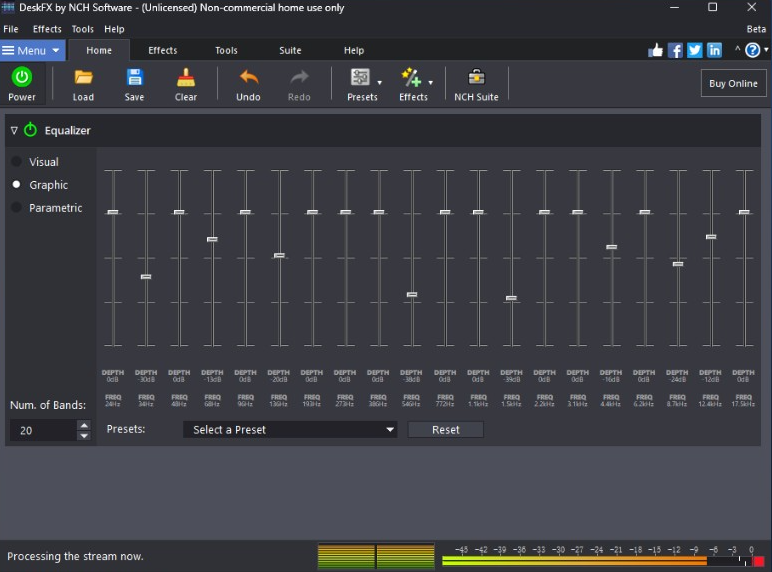The width and height of the screenshot is (772, 572).
Task: Click the green Power icon in toolbar
Action: point(21,77)
